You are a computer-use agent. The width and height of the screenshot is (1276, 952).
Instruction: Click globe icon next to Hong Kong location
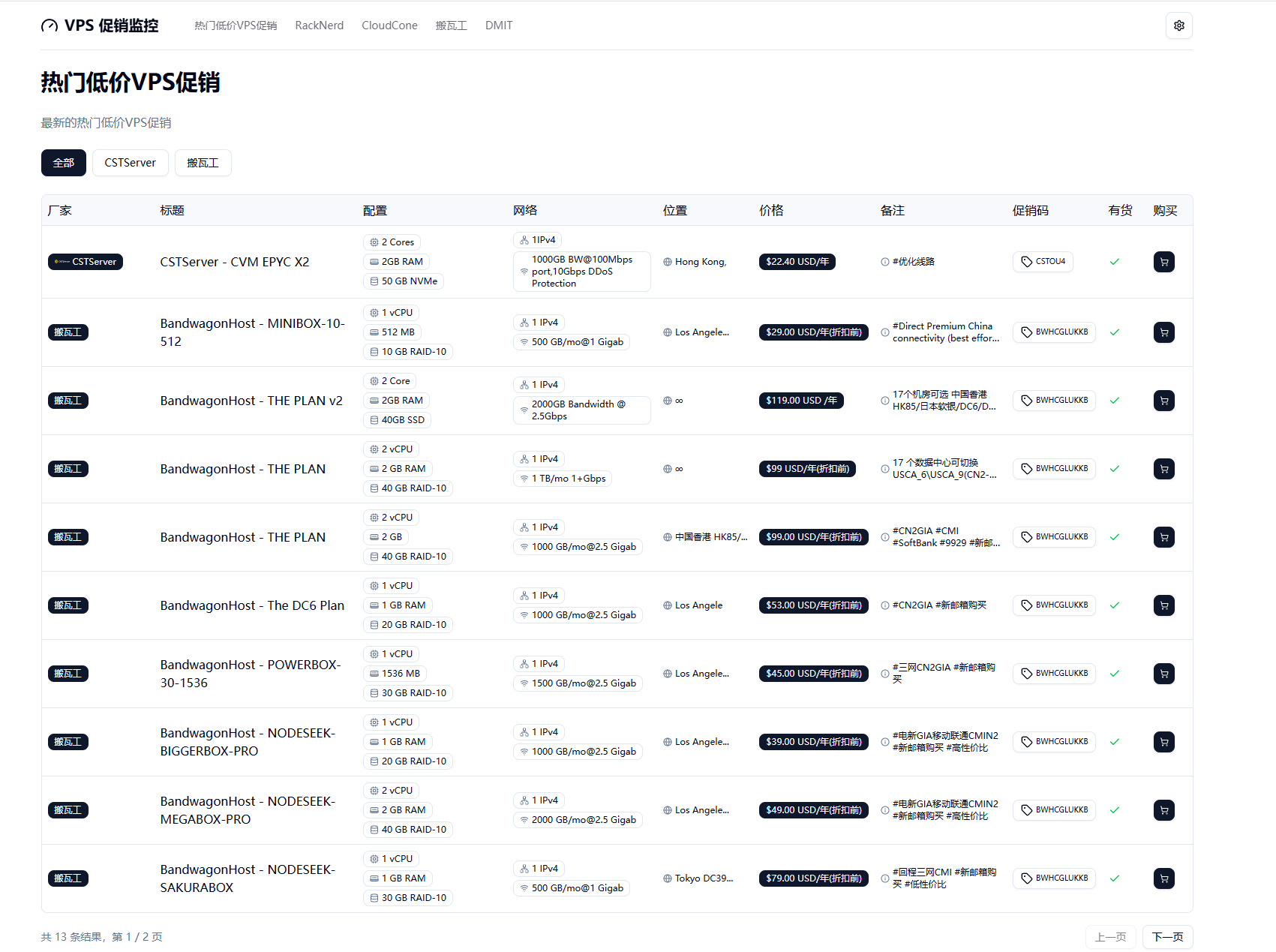coord(668,262)
